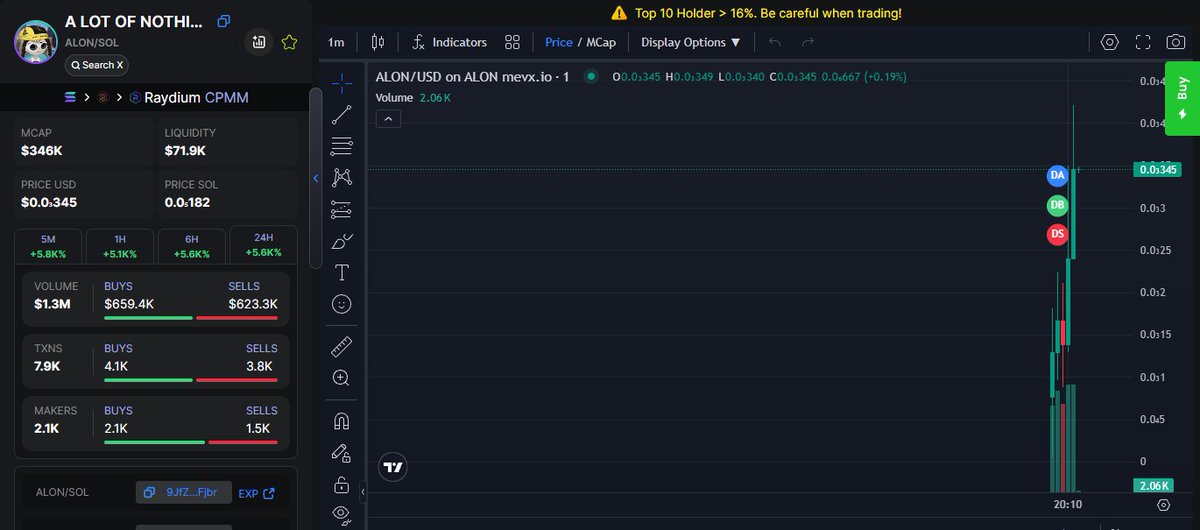Select the 6H stats tab
Image resolution: width=1200 pixels, height=530 pixels.
coord(192,246)
